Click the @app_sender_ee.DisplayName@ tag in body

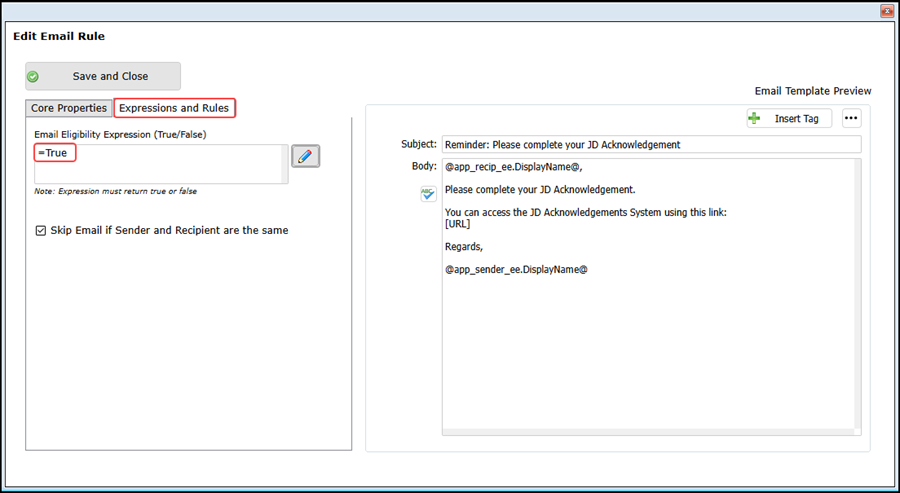pos(516,270)
